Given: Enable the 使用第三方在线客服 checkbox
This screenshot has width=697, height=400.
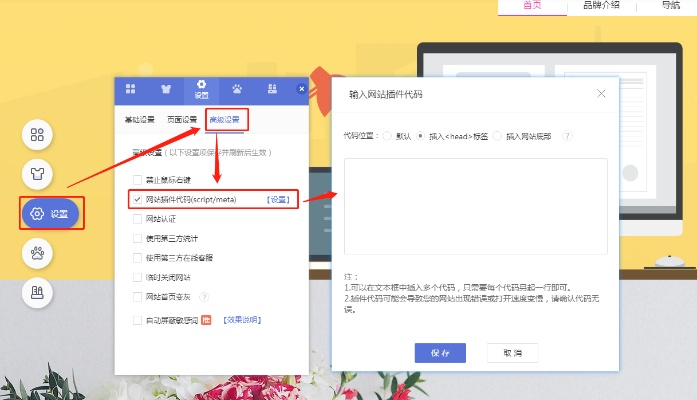Looking at the screenshot, I should pyautogui.click(x=137, y=258).
